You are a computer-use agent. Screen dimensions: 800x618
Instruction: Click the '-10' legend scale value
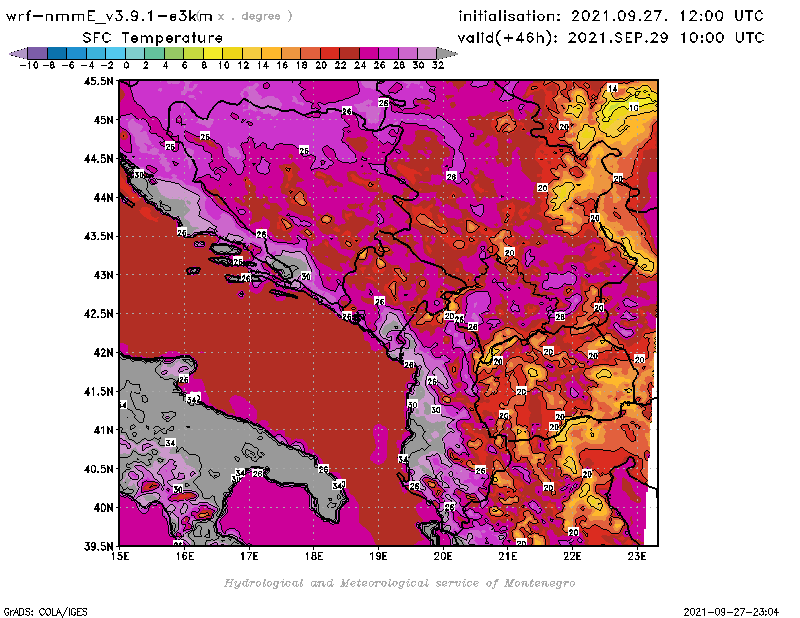point(29,65)
